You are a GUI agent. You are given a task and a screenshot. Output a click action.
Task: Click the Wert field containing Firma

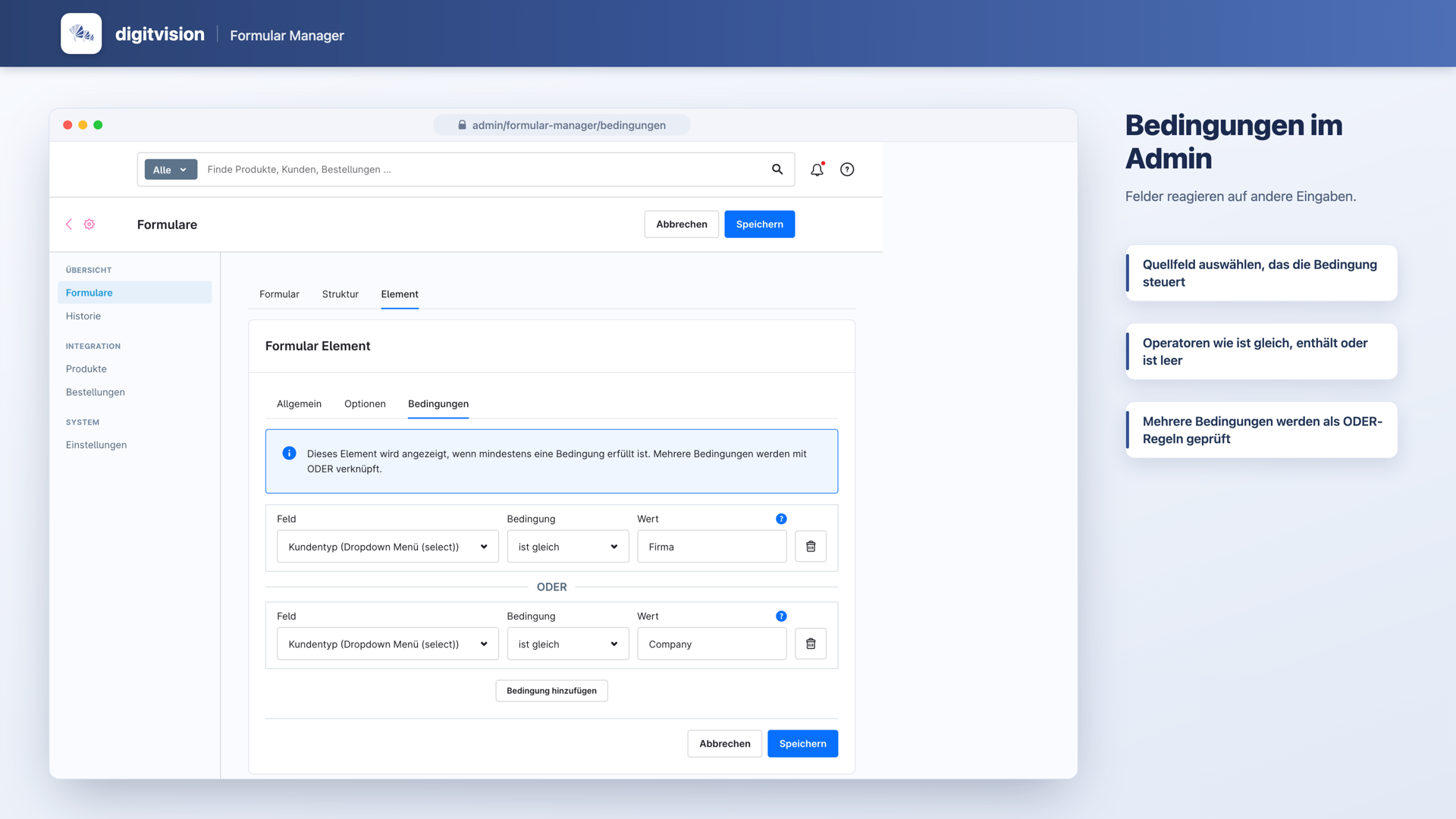coord(711,547)
